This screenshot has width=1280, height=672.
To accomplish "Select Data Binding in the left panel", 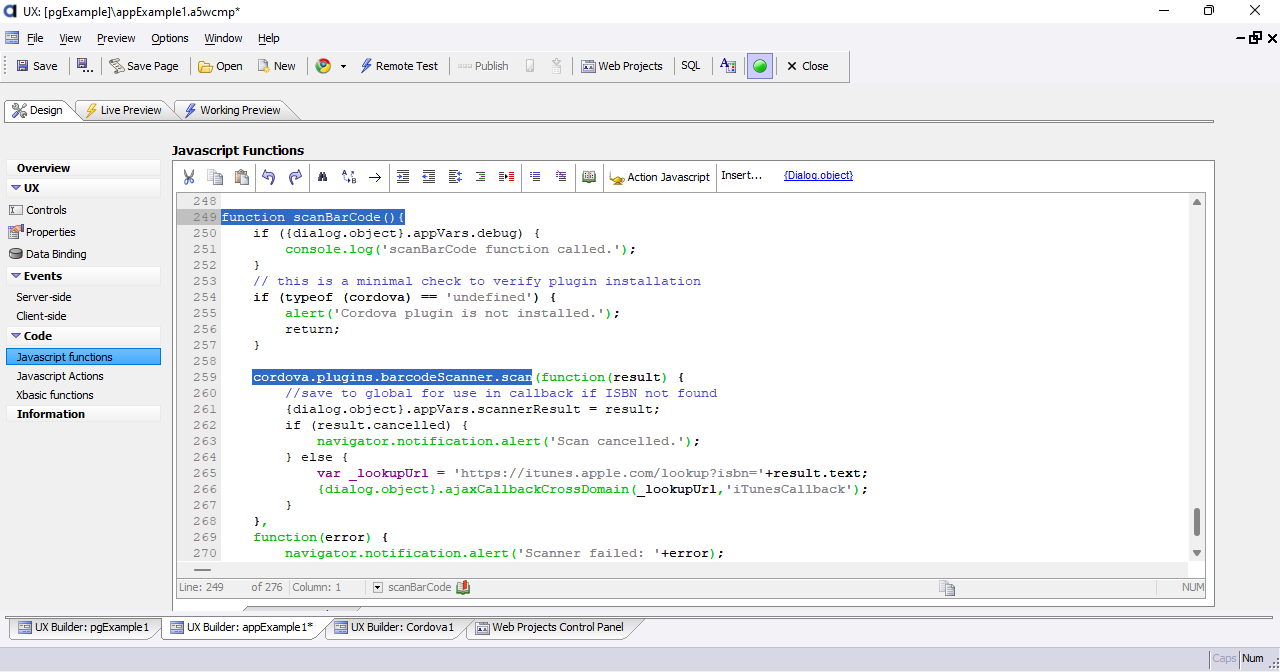I will [56, 254].
